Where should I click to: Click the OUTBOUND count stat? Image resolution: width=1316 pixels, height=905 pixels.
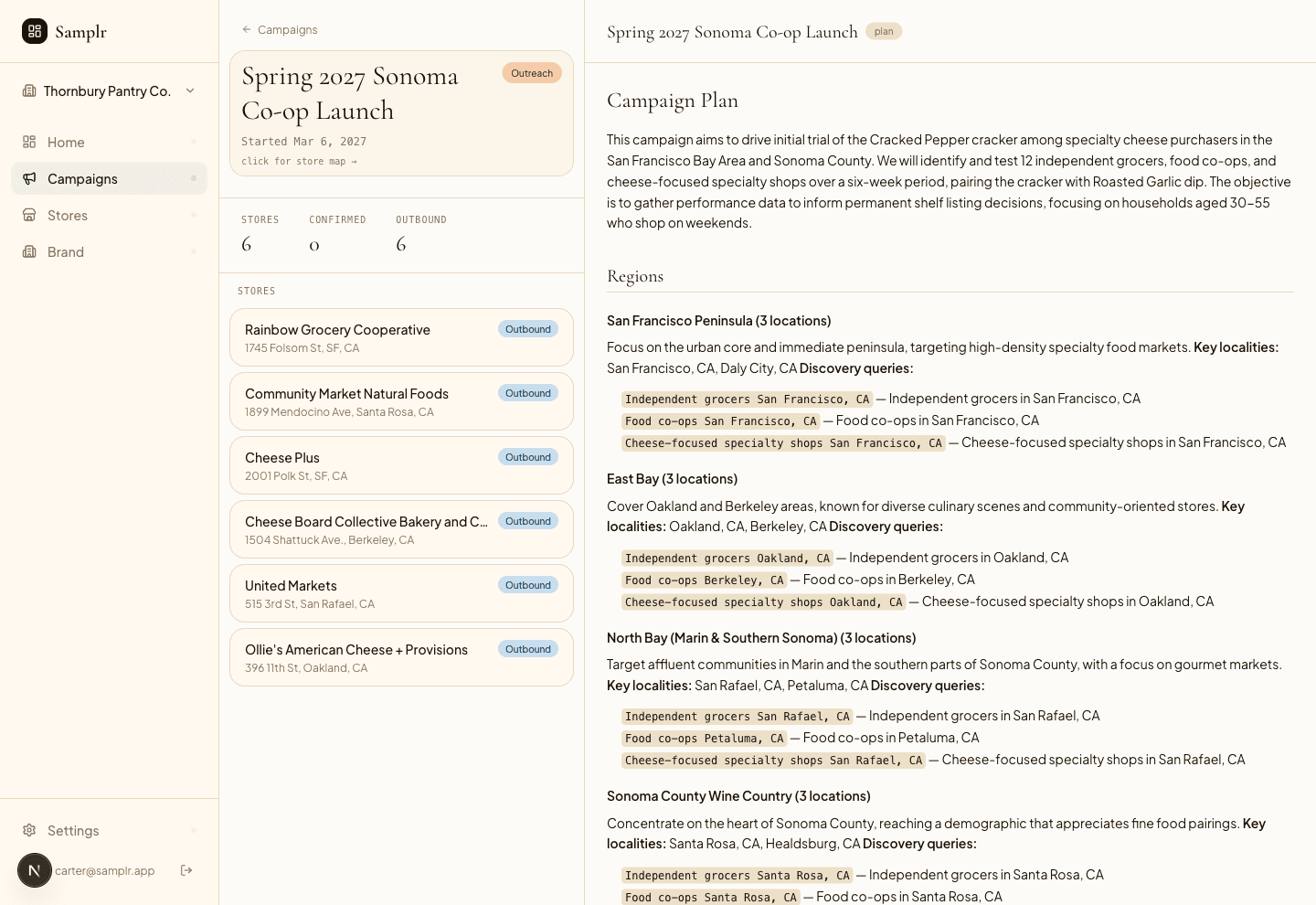point(421,234)
